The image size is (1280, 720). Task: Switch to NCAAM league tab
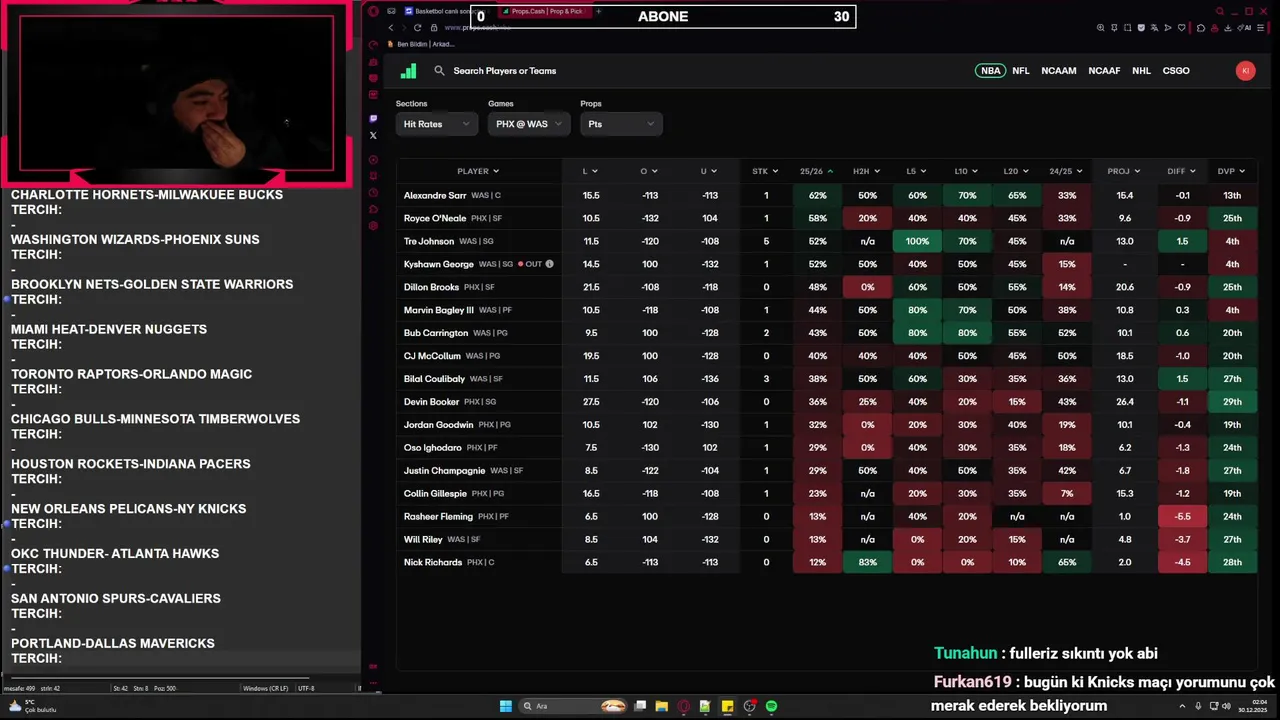[1058, 71]
